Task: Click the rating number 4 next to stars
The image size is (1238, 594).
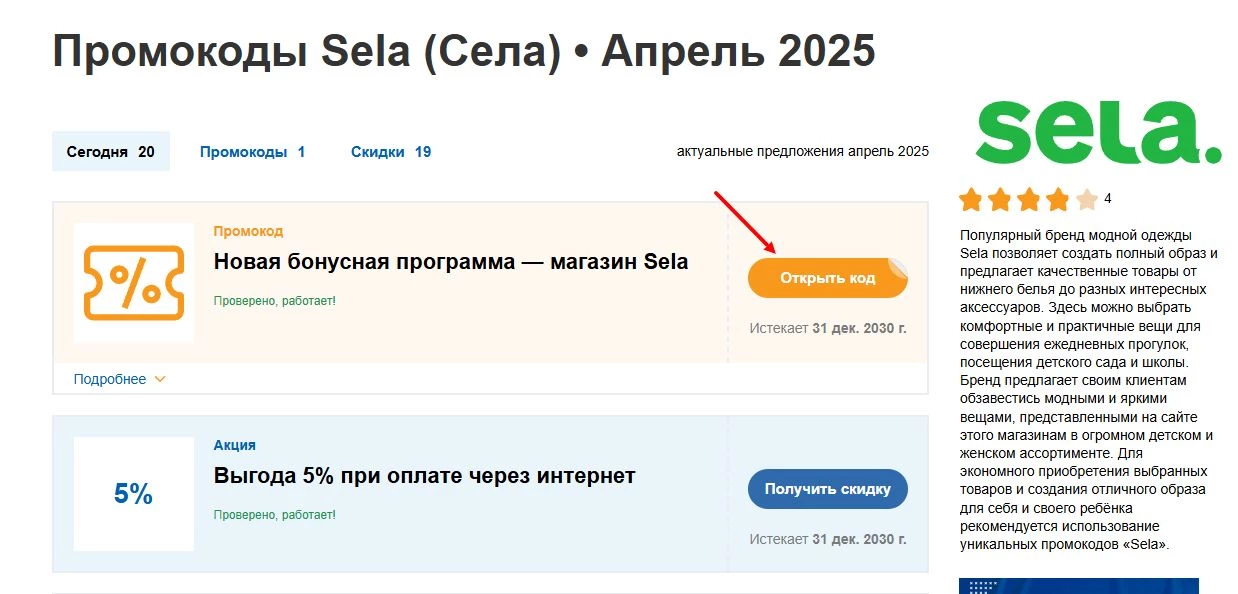Action: [1108, 199]
